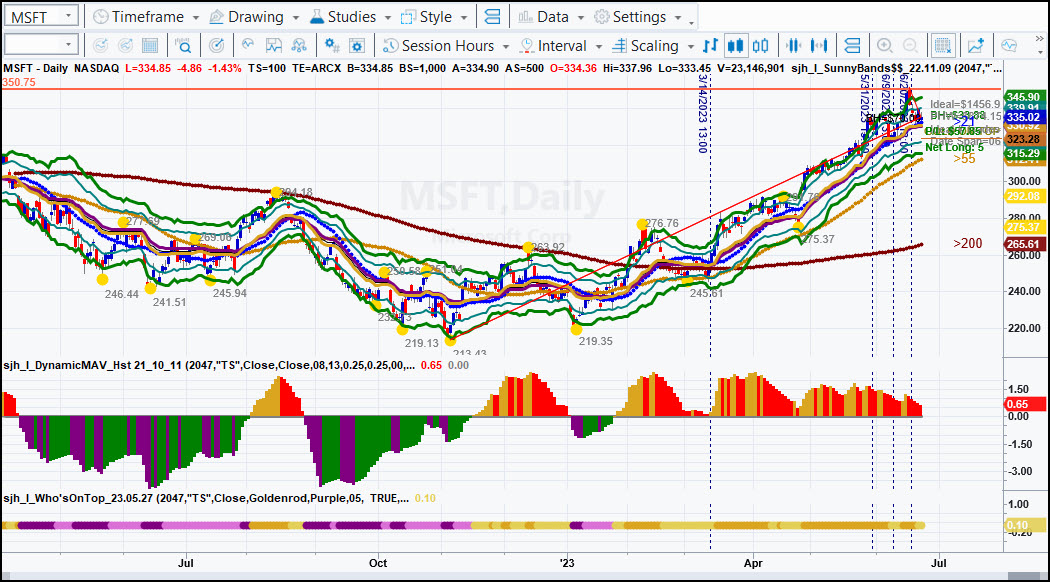Image resolution: width=1050 pixels, height=582 pixels.
Task: Expand the Interval dropdown arrow
Action: point(599,46)
